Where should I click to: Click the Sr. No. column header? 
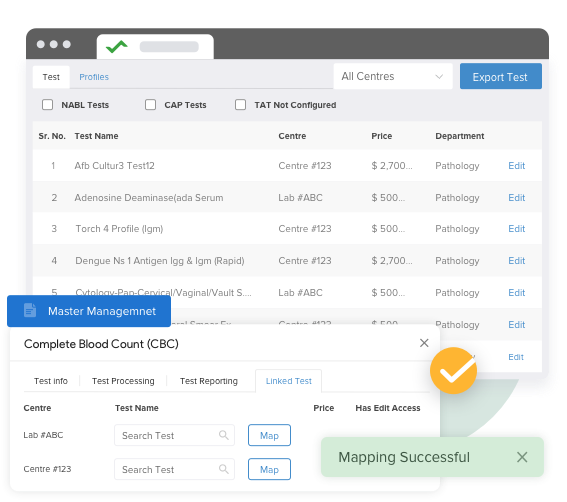click(52, 136)
